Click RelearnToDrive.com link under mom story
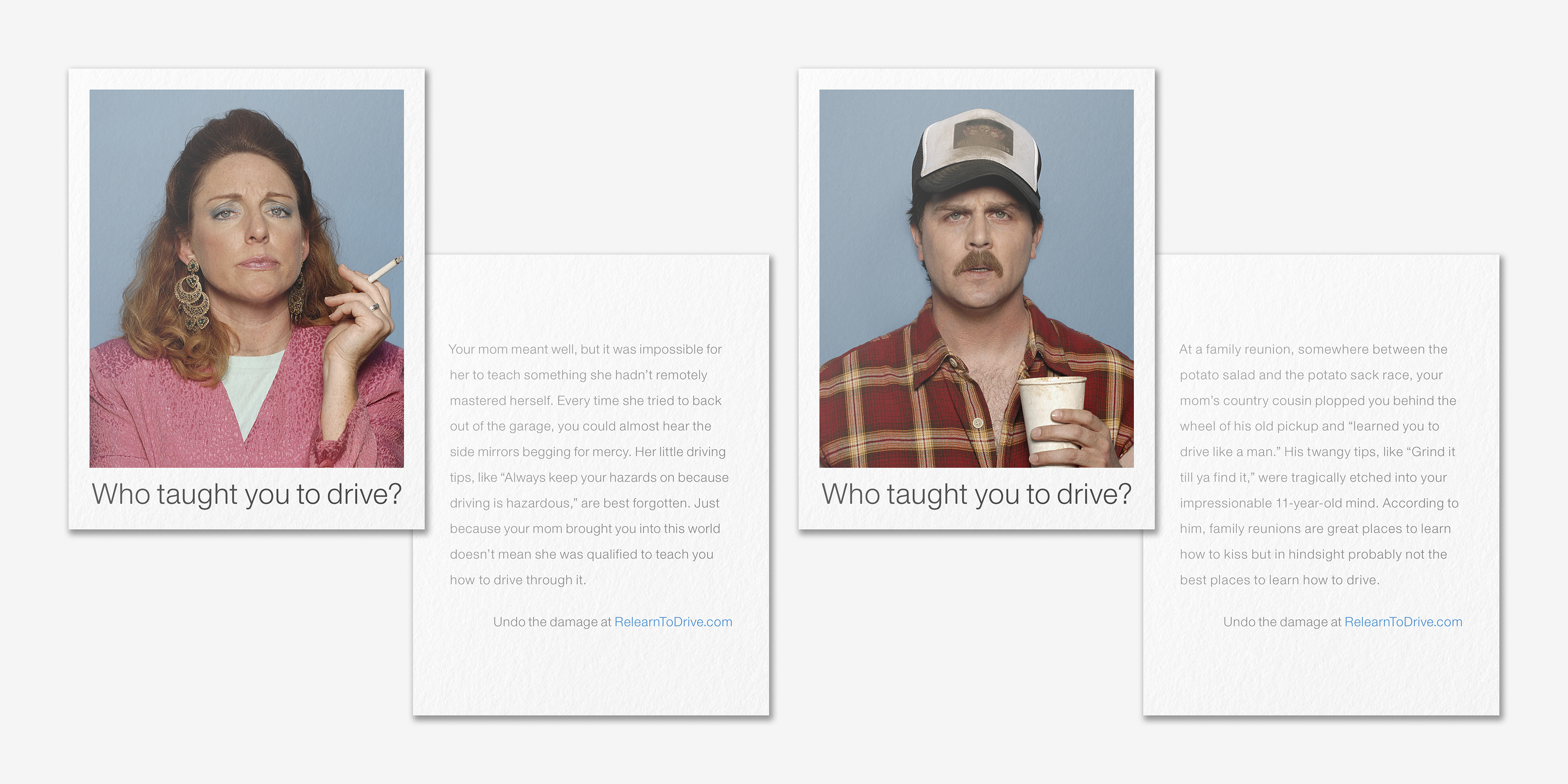Image resolution: width=1568 pixels, height=784 pixels. (x=673, y=622)
